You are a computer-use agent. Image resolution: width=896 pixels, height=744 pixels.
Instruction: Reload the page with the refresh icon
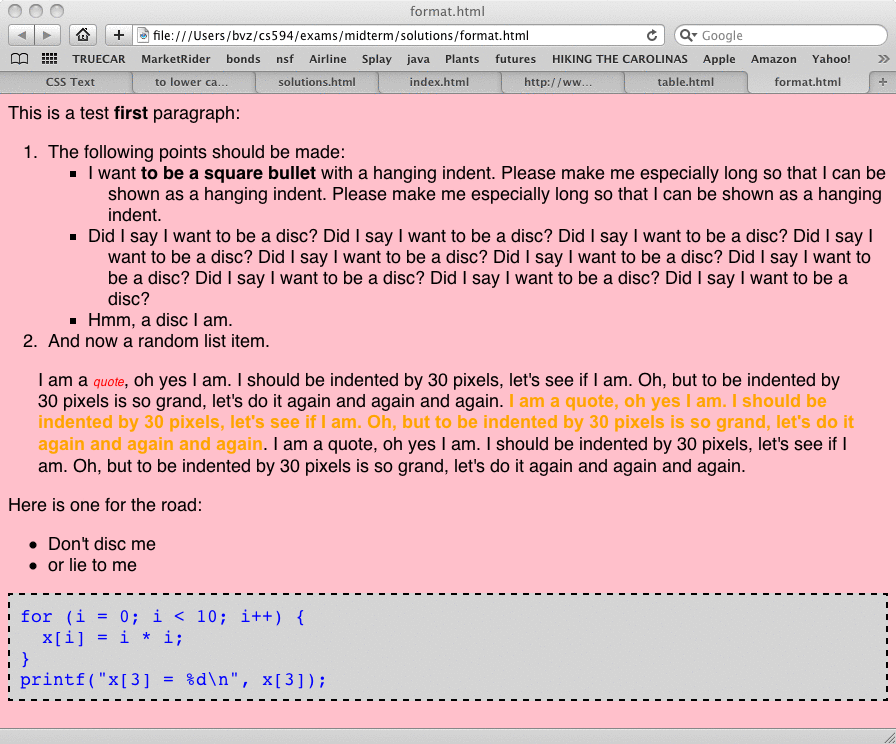pyautogui.click(x=652, y=35)
